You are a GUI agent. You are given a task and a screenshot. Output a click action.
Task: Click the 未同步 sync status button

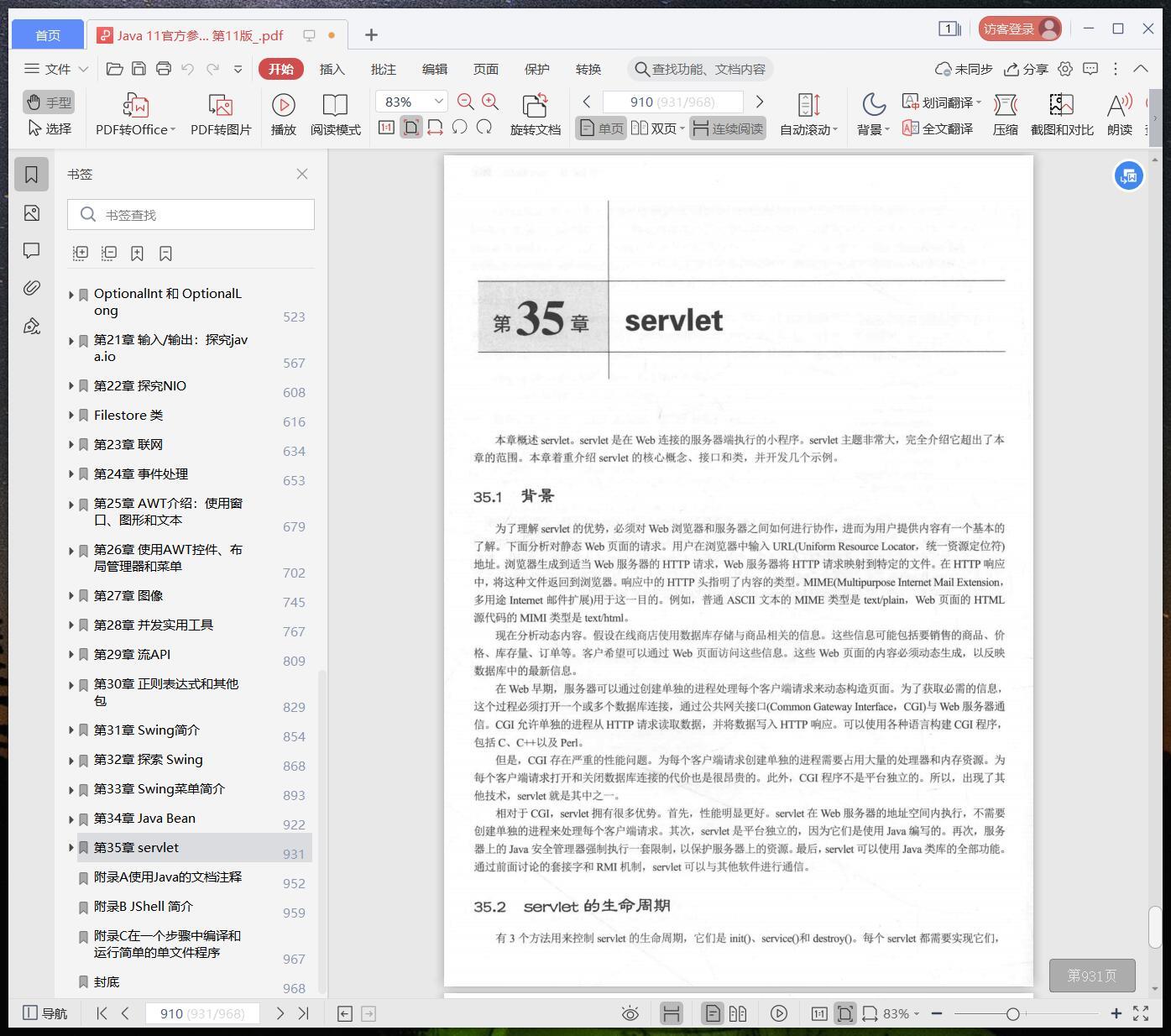964,69
